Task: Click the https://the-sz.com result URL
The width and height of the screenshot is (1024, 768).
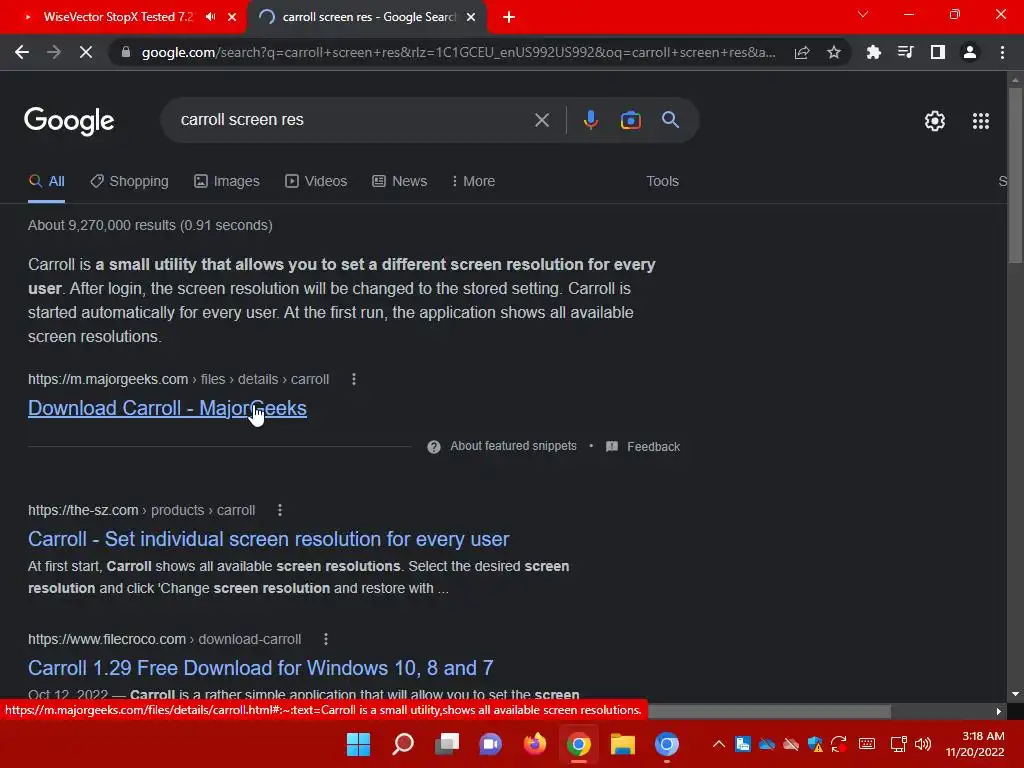Action: click(x=142, y=510)
